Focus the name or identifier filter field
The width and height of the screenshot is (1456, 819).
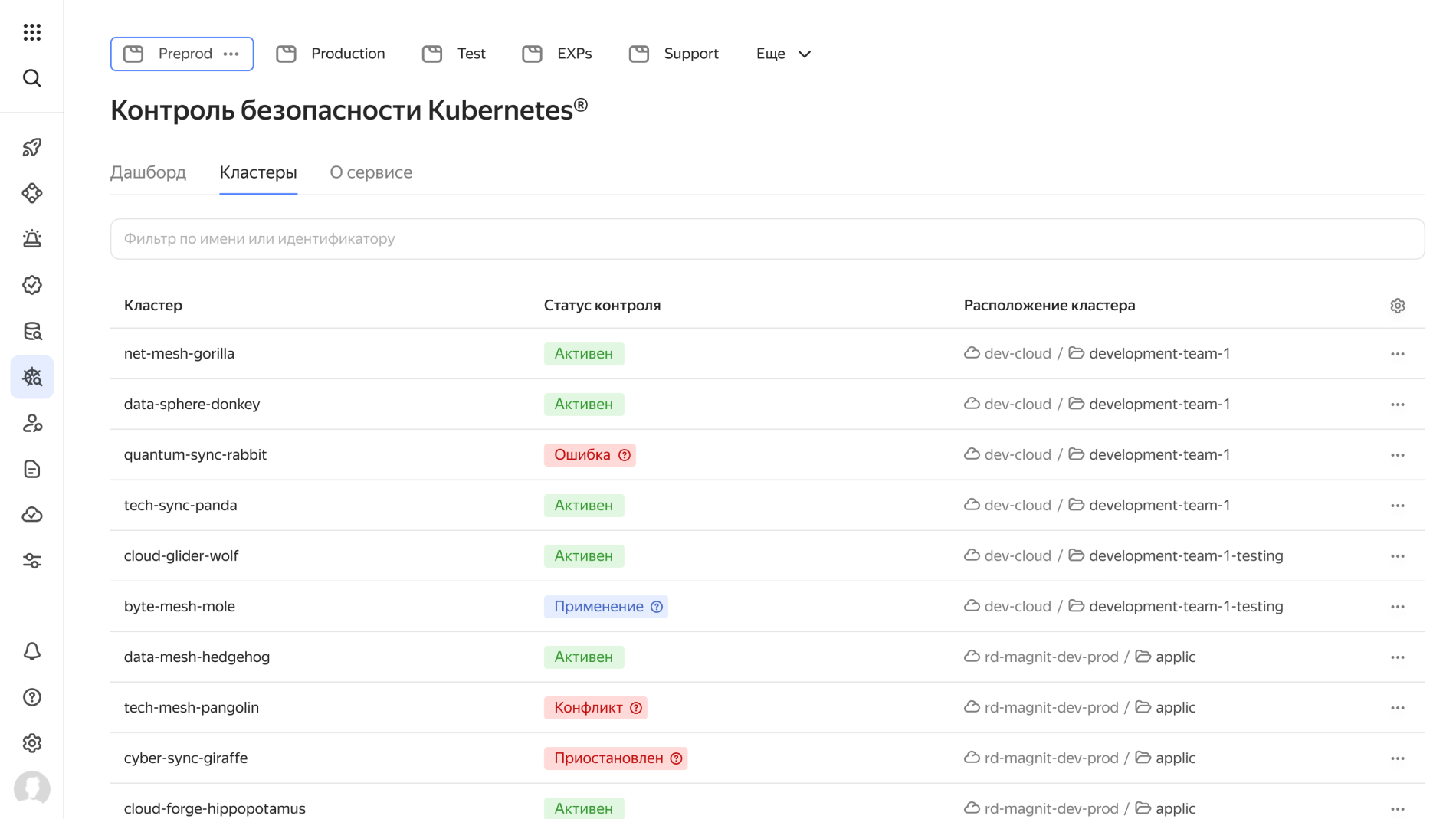point(766,239)
